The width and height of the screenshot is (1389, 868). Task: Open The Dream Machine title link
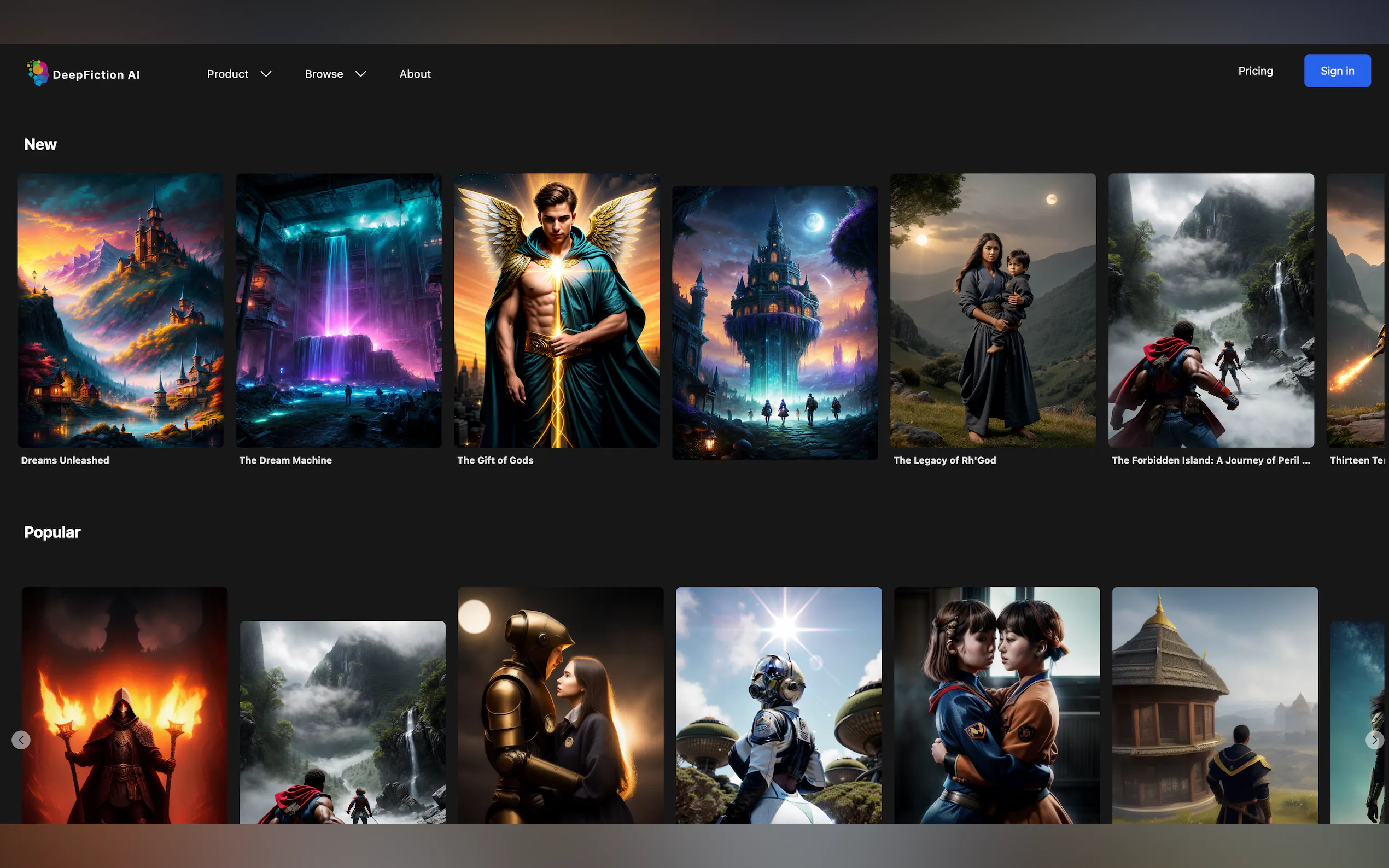(285, 460)
